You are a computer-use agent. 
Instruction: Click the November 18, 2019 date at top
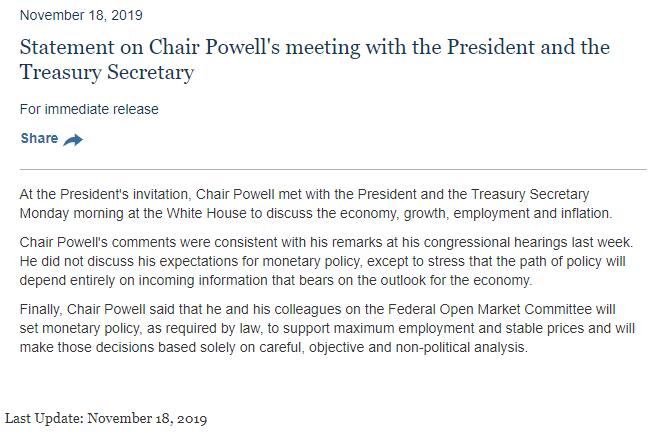pos(81,15)
